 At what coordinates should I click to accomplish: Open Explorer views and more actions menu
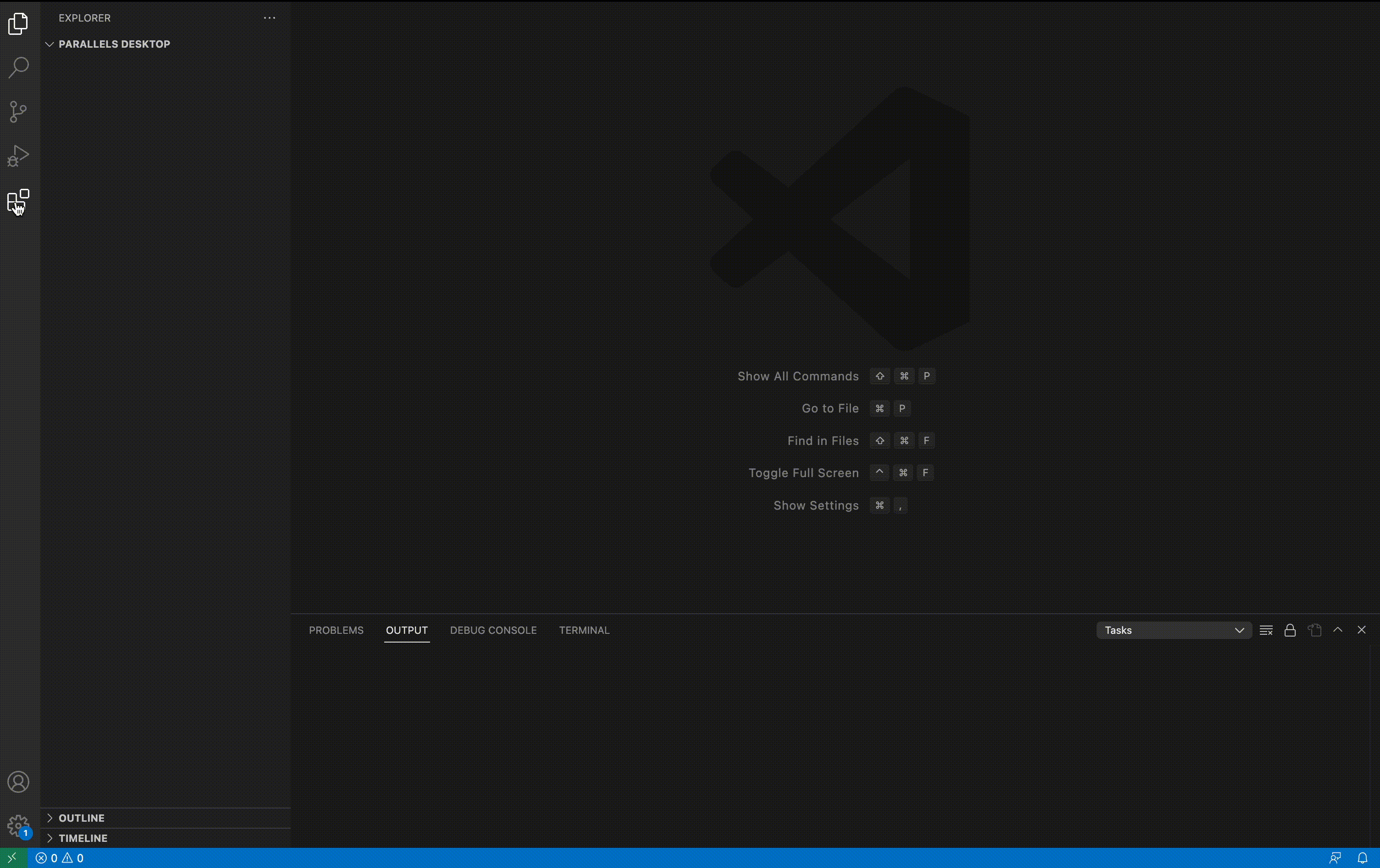point(270,18)
